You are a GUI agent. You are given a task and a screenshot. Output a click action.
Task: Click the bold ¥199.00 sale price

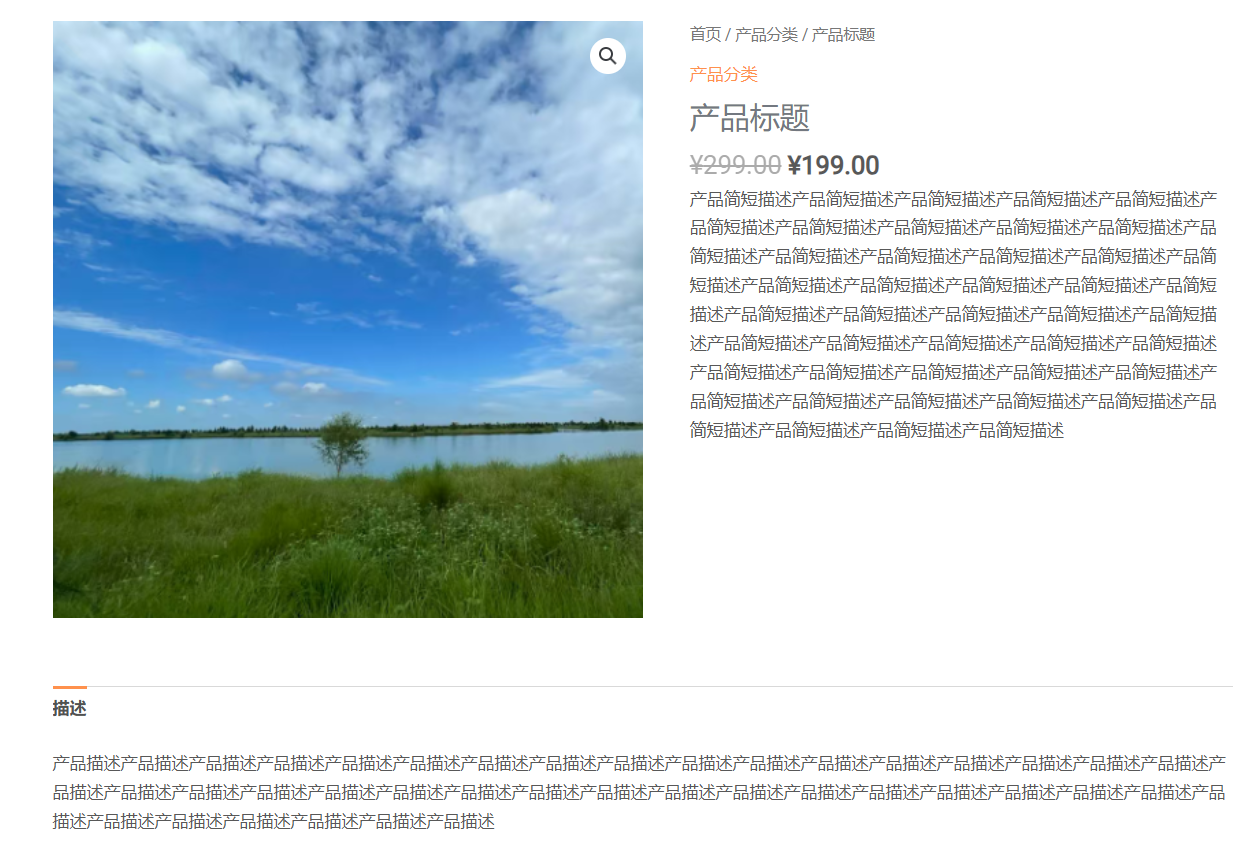click(x=833, y=165)
